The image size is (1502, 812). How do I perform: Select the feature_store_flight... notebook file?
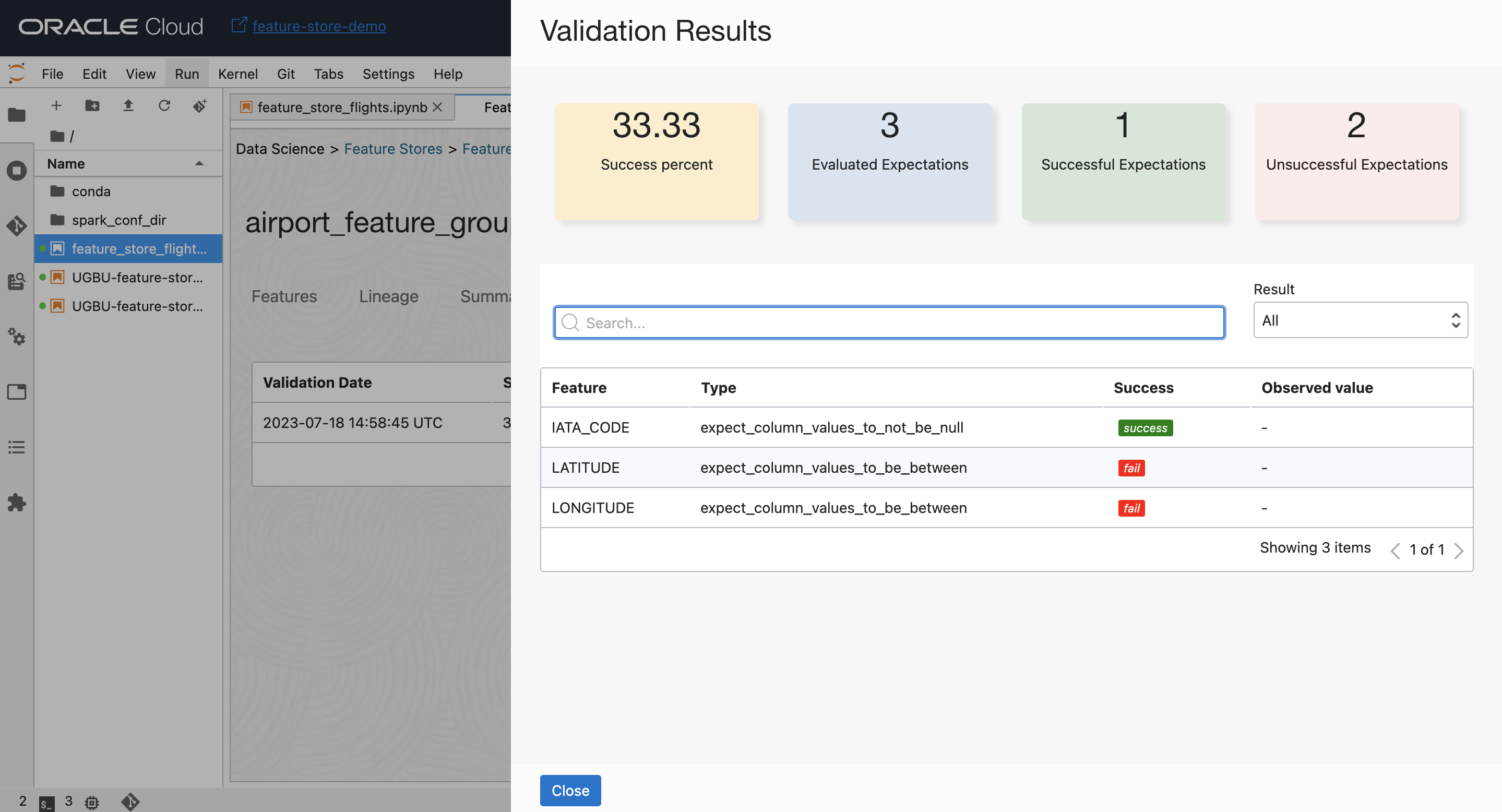[x=128, y=248]
